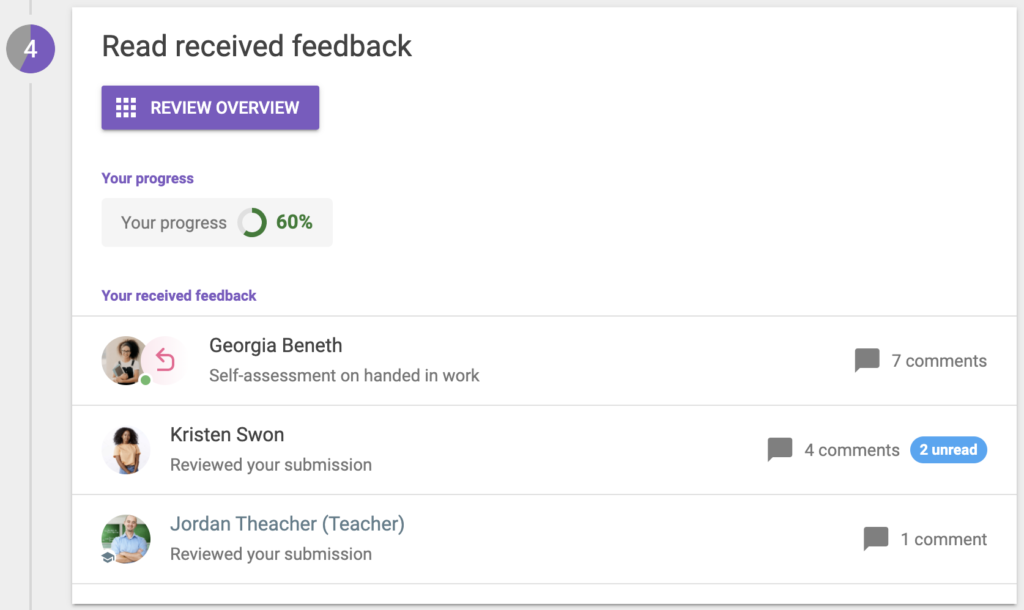Click the Your received feedback heading

click(179, 296)
